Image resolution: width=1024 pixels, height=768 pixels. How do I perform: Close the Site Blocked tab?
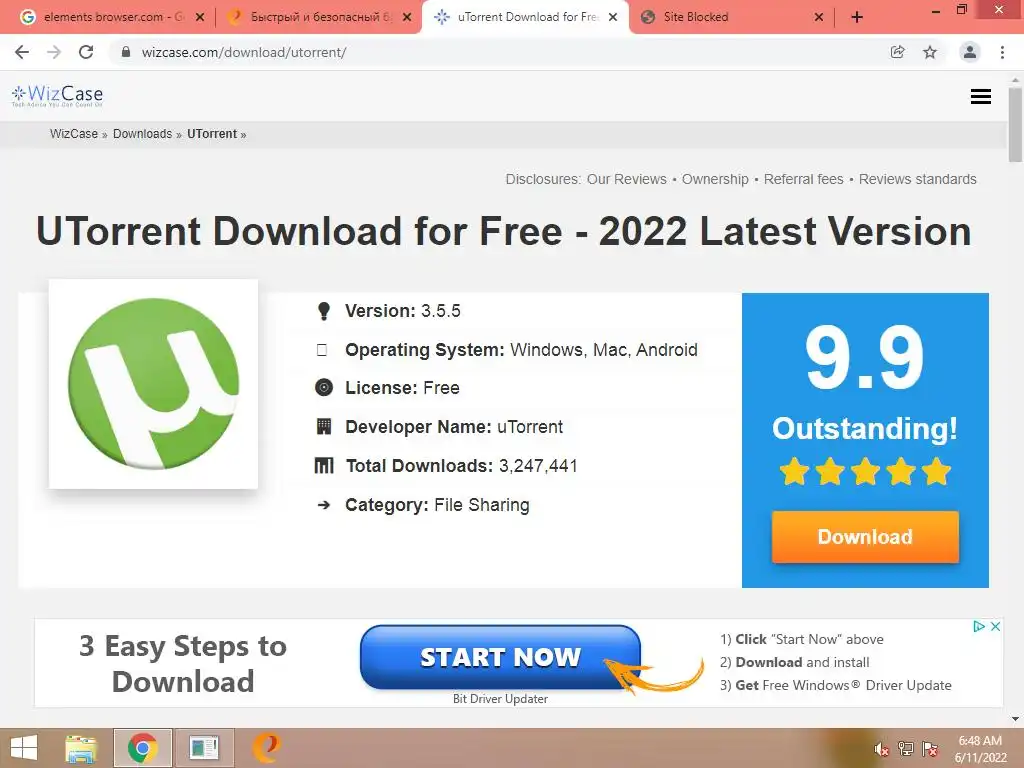pos(818,18)
